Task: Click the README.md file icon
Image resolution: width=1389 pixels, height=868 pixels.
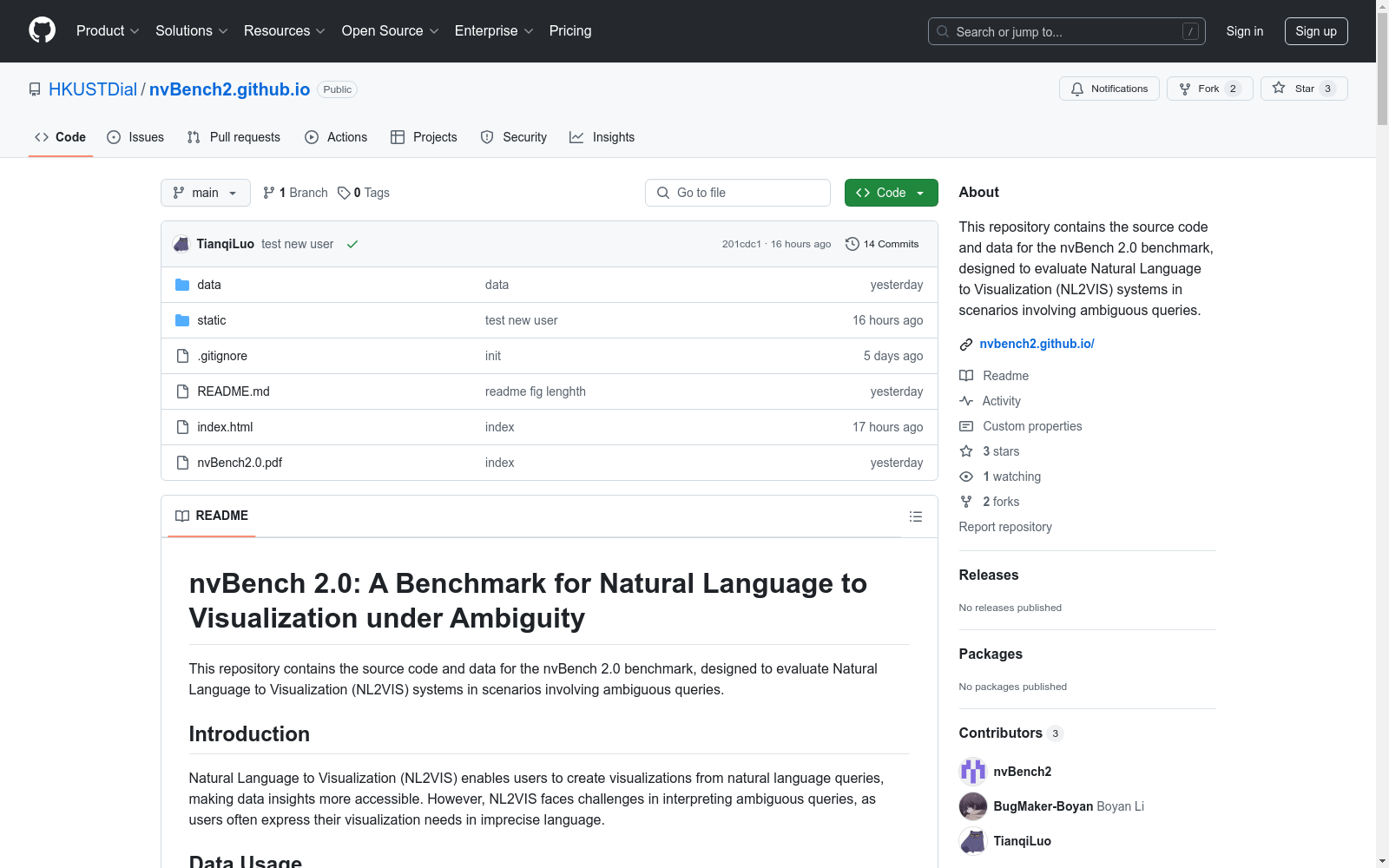Action: pyautogui.click(x=182, y=391)
